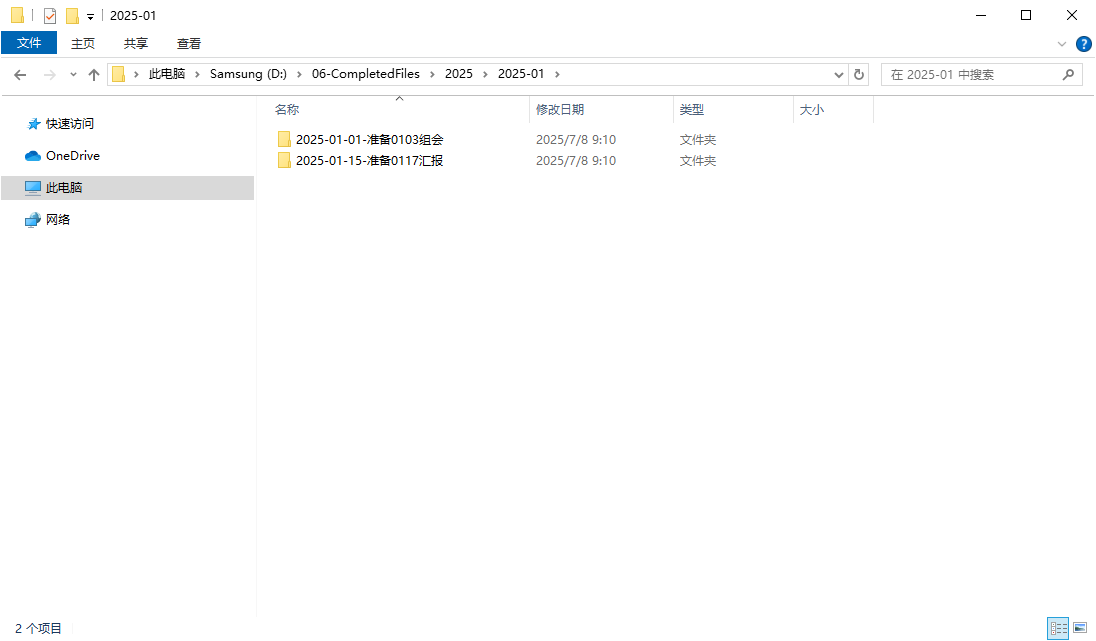Switch to large icons view in status bar

[x=1079, y=628]
